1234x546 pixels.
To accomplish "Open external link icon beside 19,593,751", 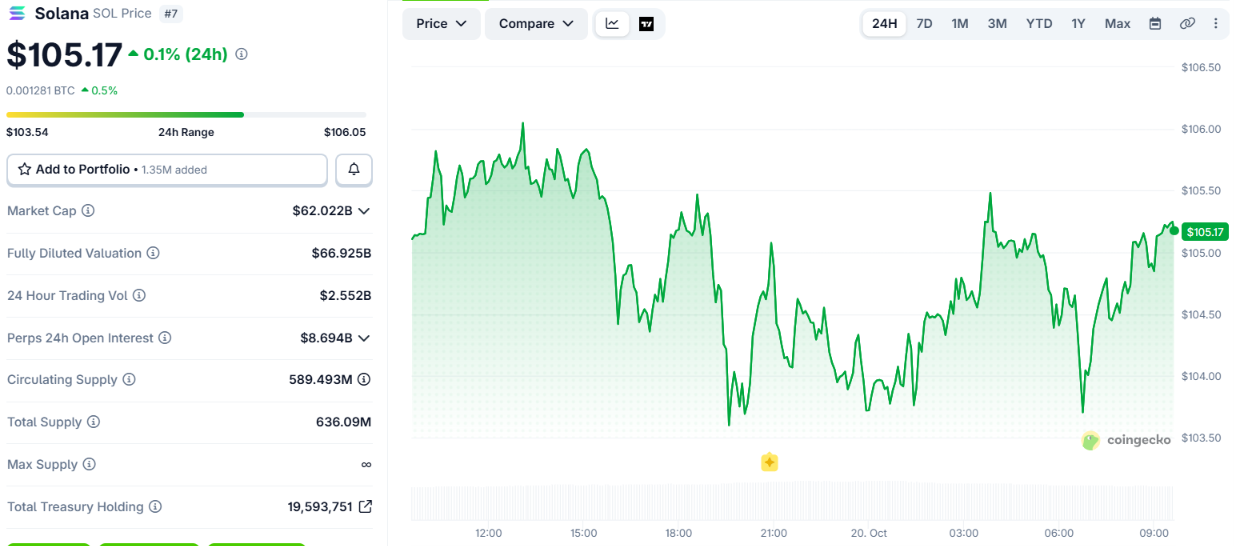I will pyautogui.click(x=365, y=507).
